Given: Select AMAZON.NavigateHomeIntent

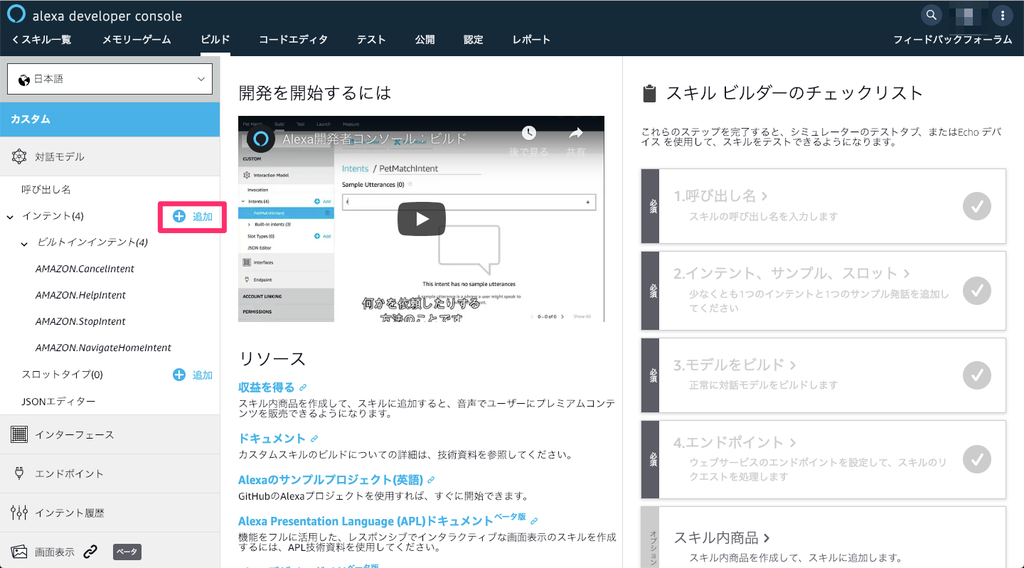Looking at the screenshot, I should [x=103, y=348].
